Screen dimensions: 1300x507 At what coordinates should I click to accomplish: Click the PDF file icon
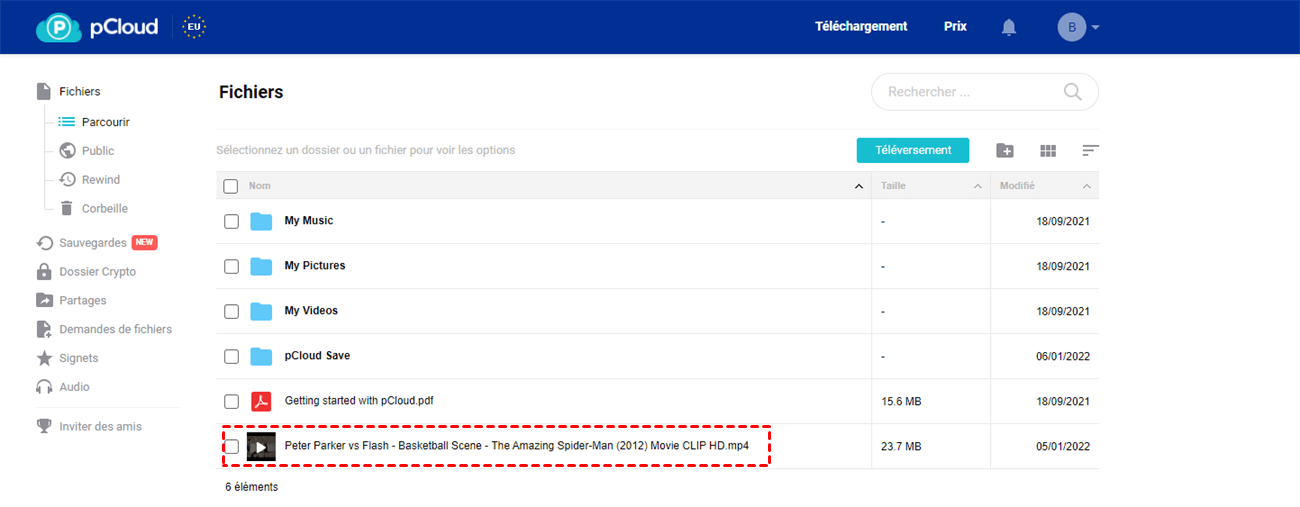(261, 401)
